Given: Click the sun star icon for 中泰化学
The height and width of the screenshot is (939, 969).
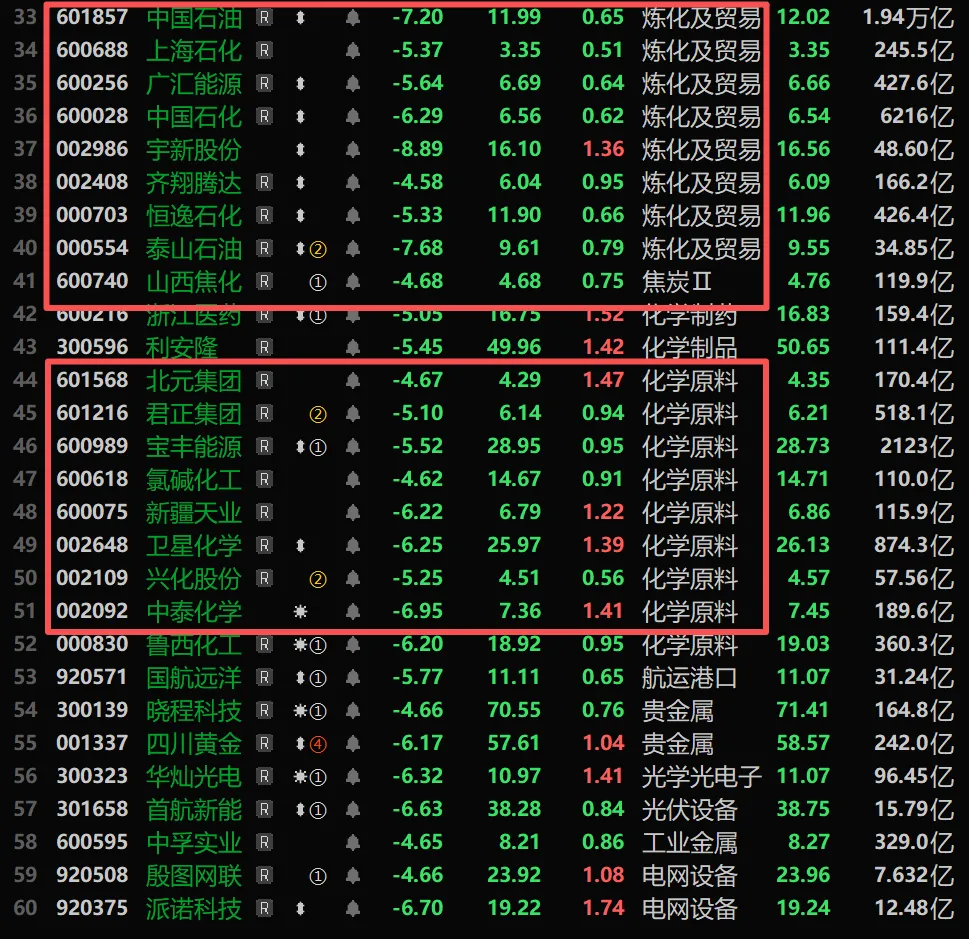Looking at the screenshot, I should coord(300,611).
